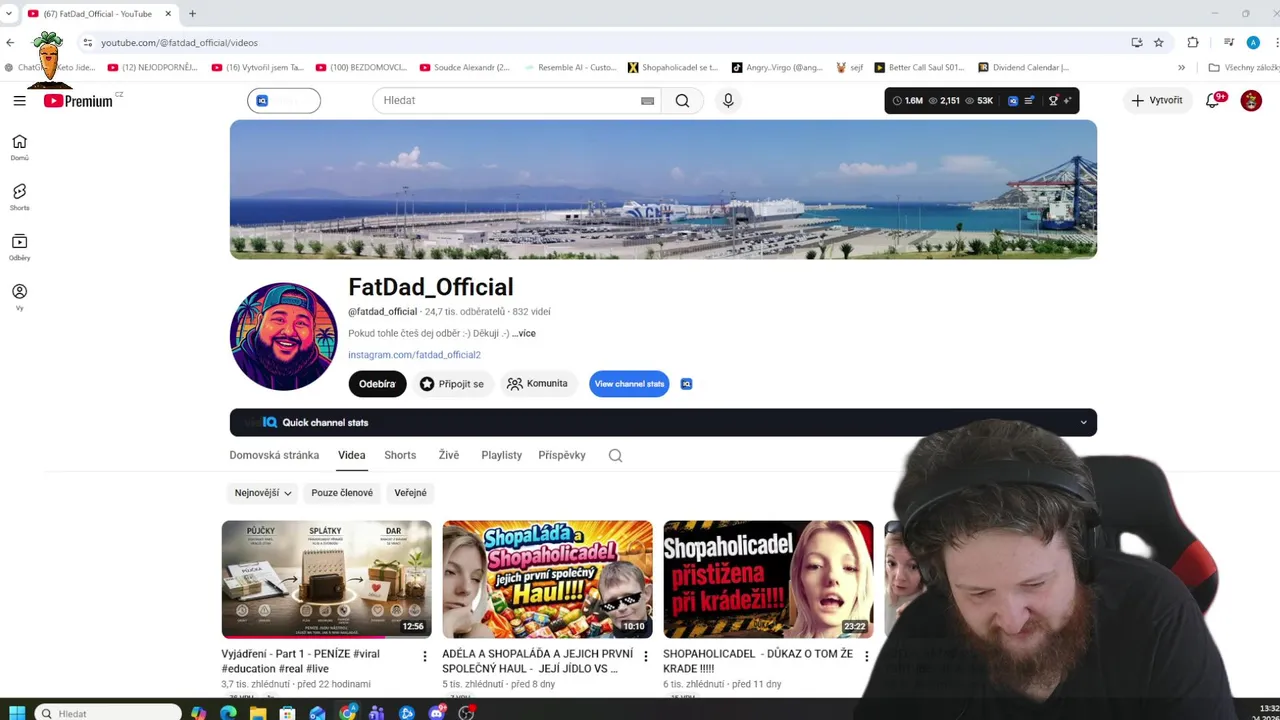Image resolution: width=1280 pixels, height=720 pixels.
Task: Click the Připojit se button
Action: (452, 384)
